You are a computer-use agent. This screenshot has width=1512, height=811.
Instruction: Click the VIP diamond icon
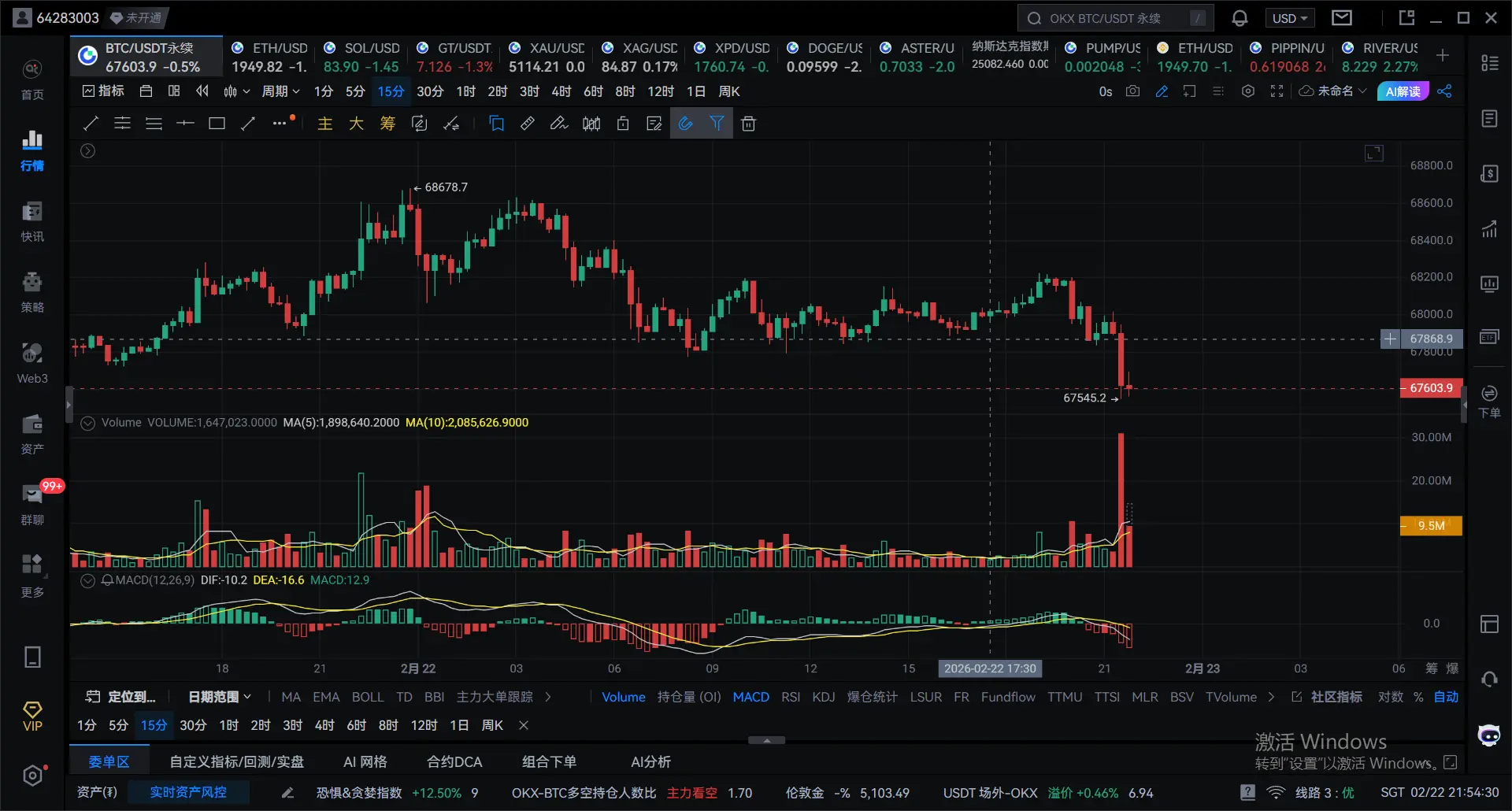(x=32, y=717)
